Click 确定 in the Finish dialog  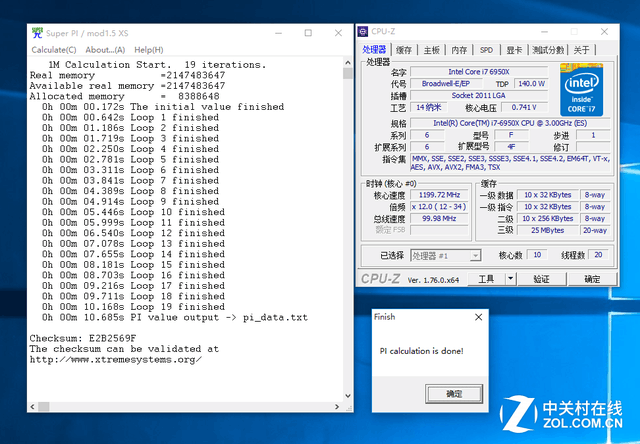point(454,394)
